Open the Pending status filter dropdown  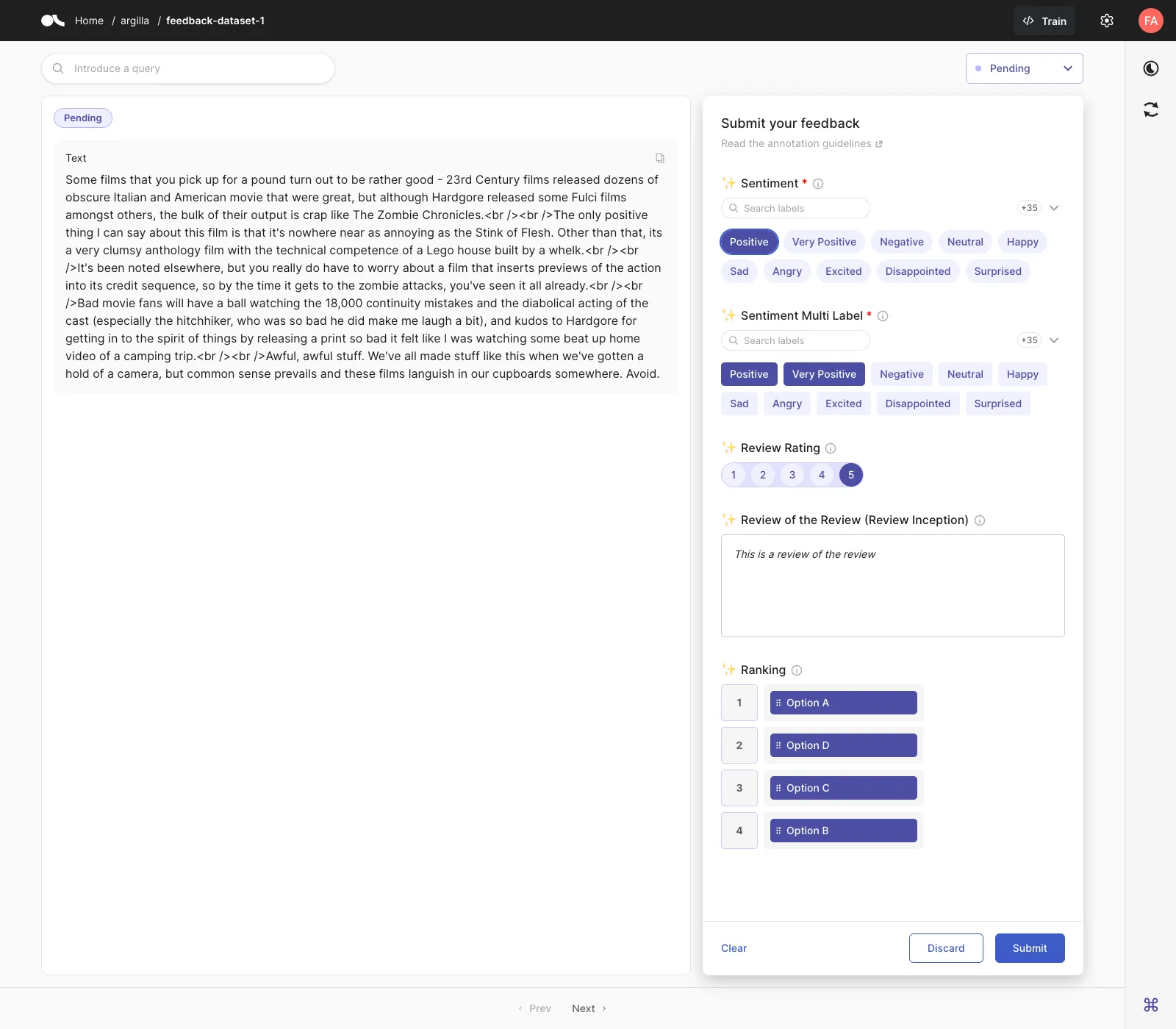[x=1025, y=68]
